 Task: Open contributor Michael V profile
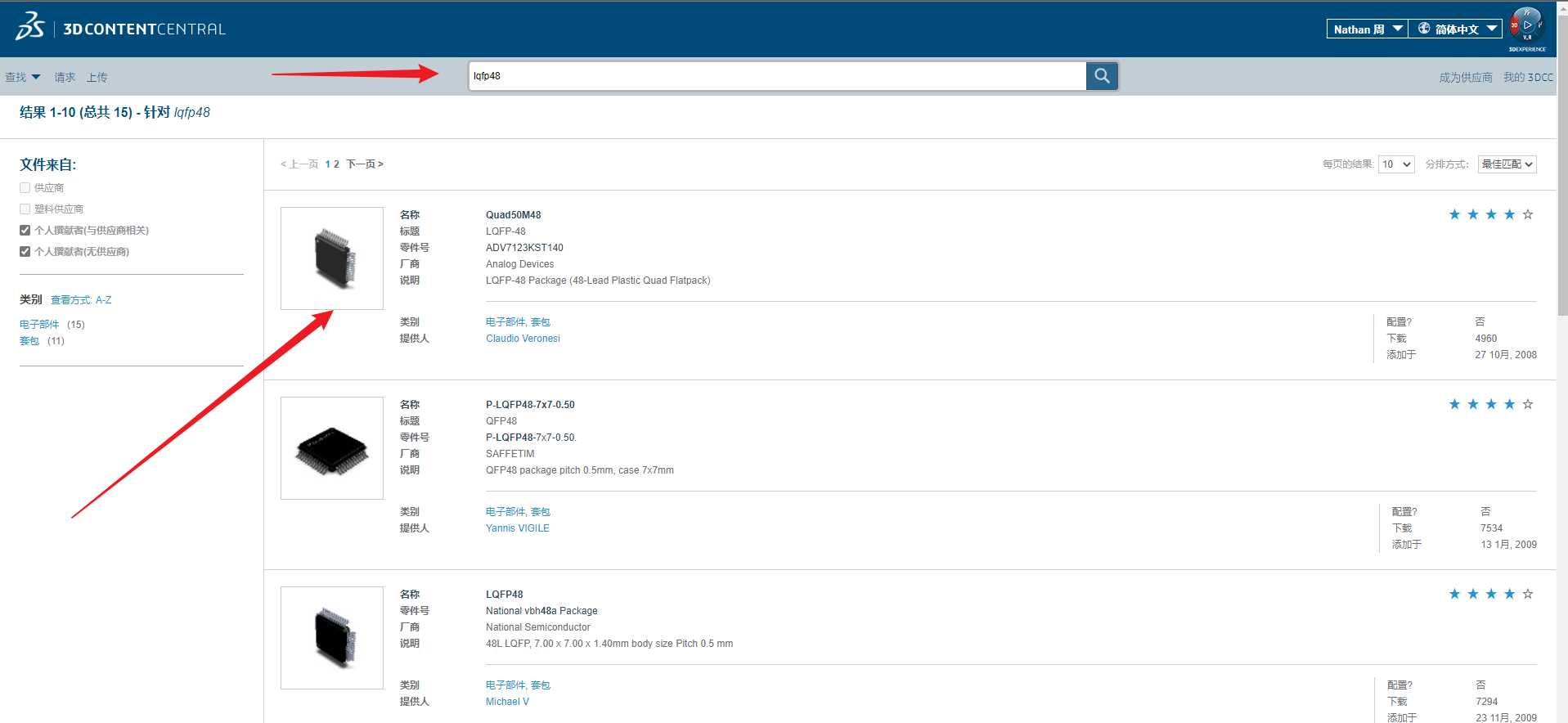coord(507,702)
